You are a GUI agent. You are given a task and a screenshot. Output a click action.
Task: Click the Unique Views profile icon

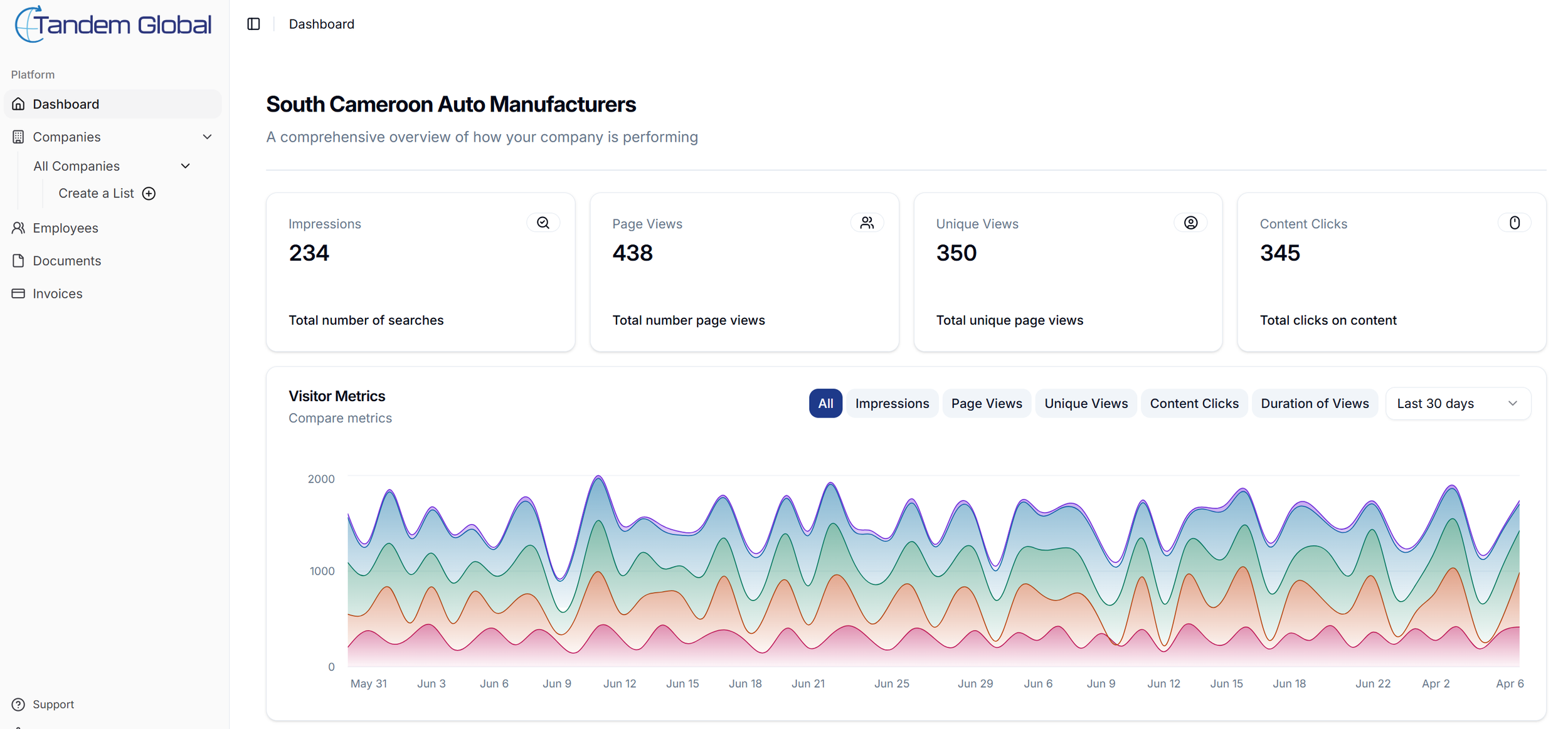click(1190, 223)
